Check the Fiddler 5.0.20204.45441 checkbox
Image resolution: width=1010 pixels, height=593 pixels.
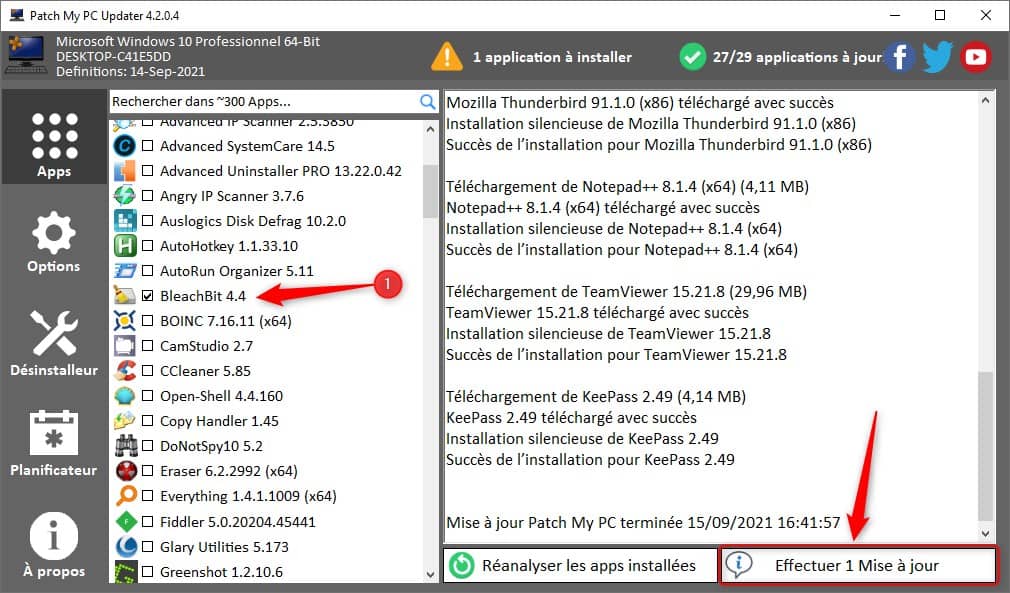pos(148,522)
